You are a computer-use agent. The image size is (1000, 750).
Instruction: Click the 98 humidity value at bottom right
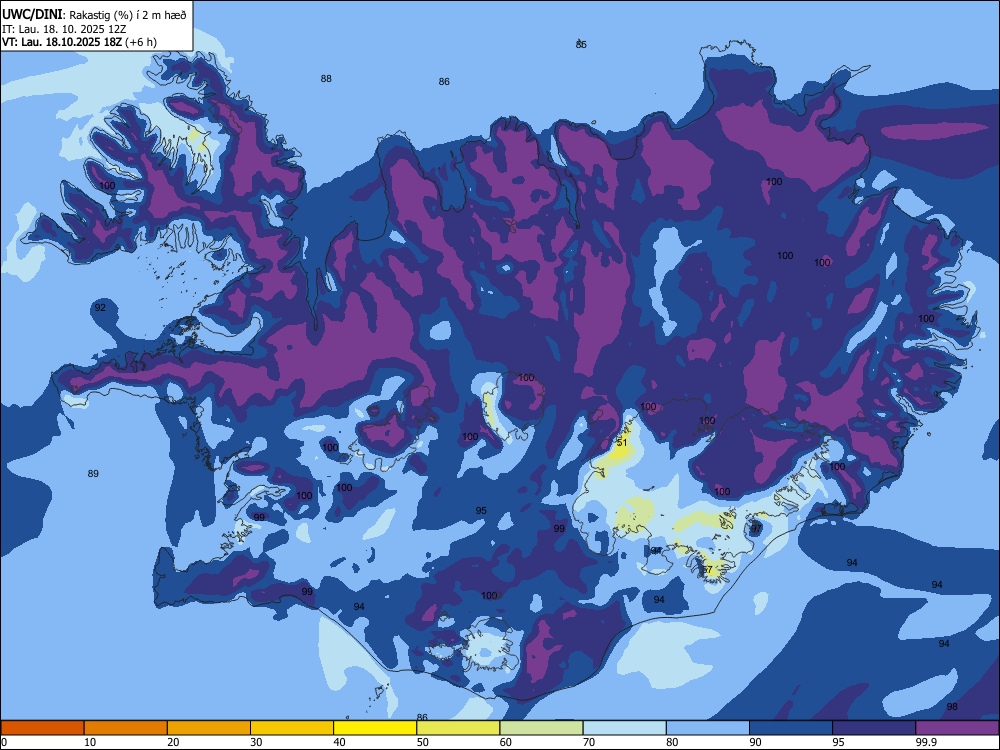(x=952, y=706)
